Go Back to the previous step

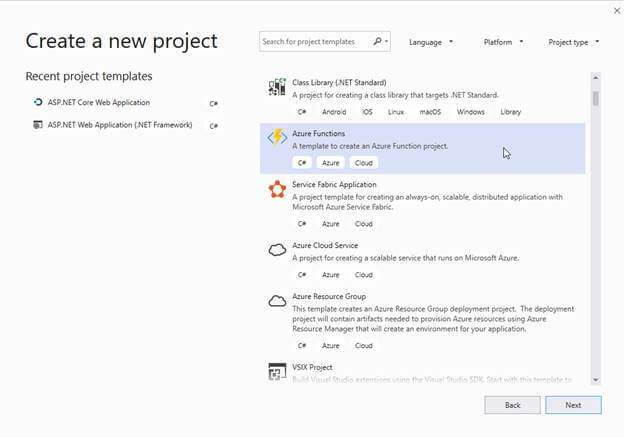512,405
